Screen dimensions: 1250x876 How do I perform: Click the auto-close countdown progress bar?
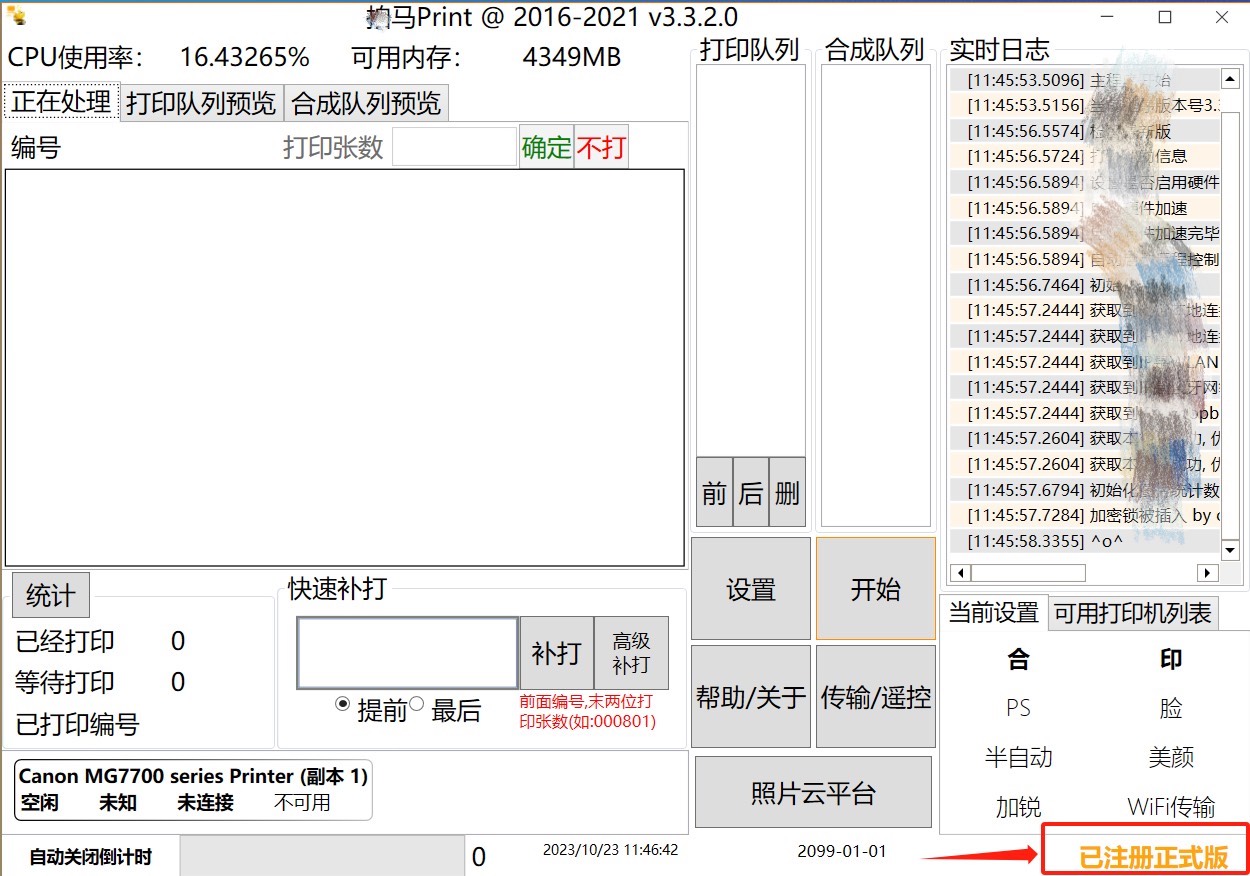(322, 856)
